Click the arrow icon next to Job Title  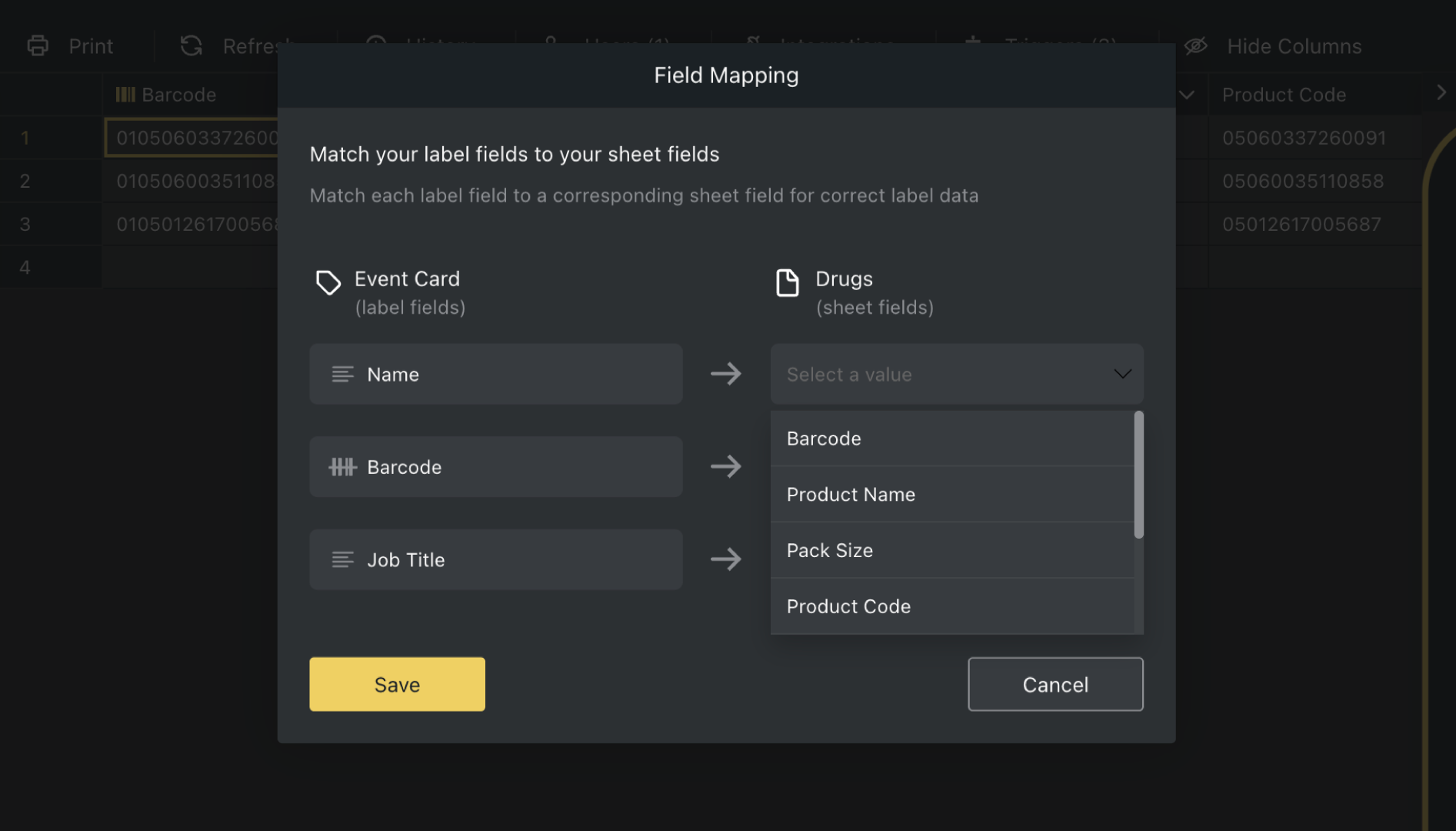tap(725, 559)
